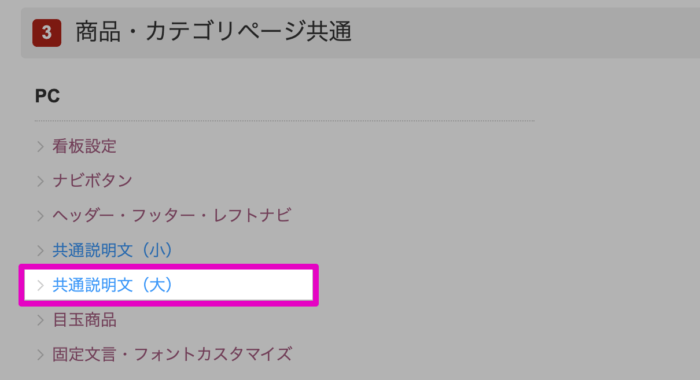This screenshot has height=380, width=700.
Task: Click the arrow icon beside ナビボタン
Action: tap(40, 181)
